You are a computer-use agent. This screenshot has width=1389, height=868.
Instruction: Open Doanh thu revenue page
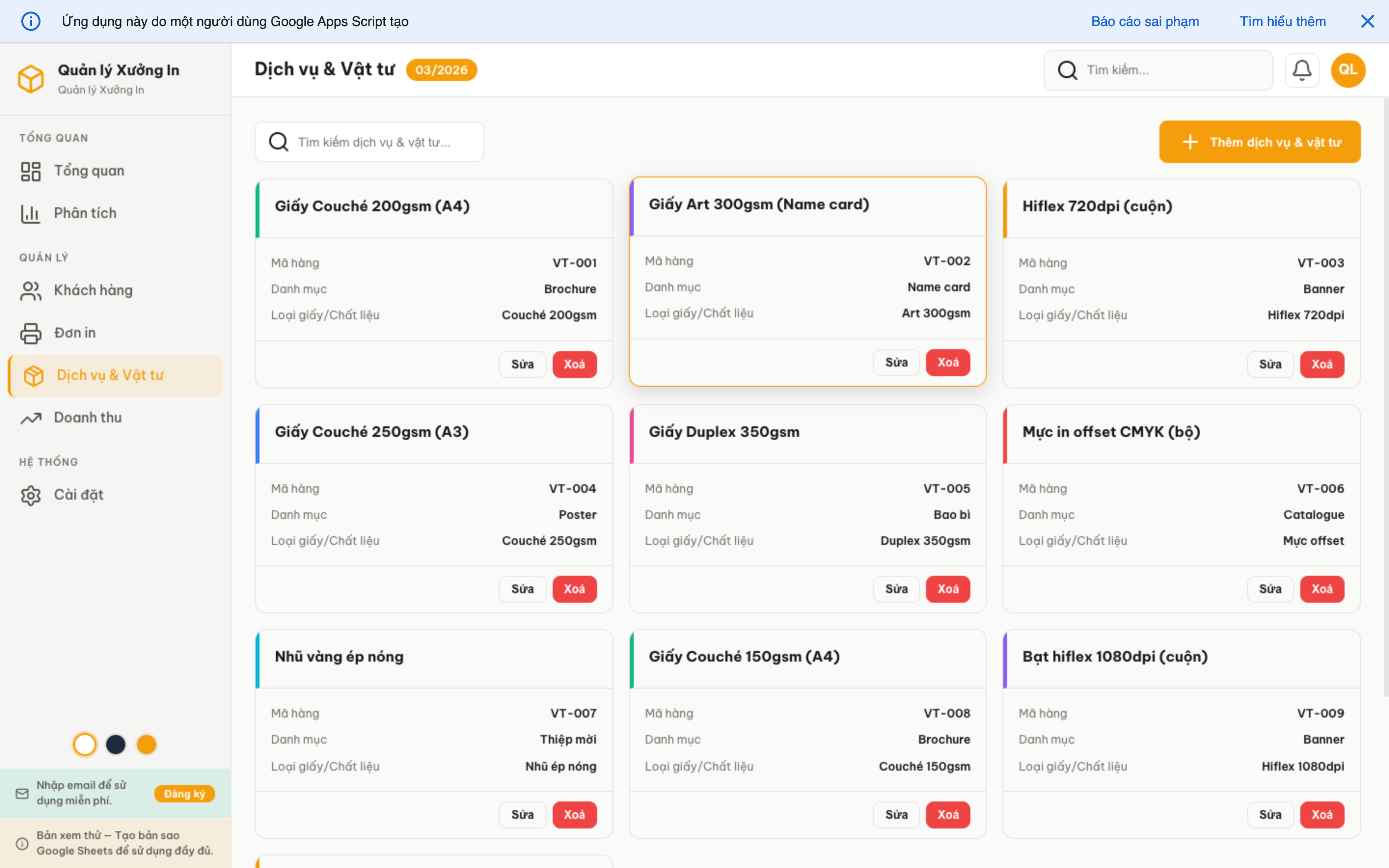(x=87, y=418)
